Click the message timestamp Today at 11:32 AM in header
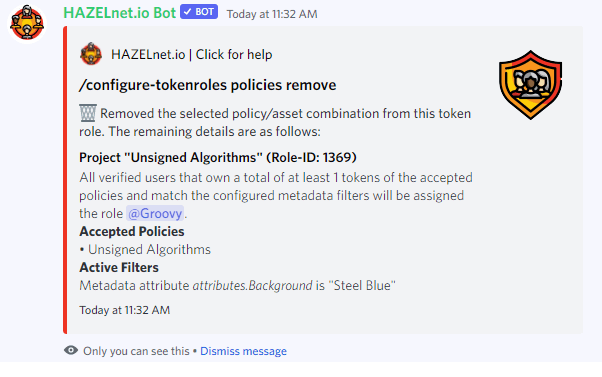 coord(272,14)
